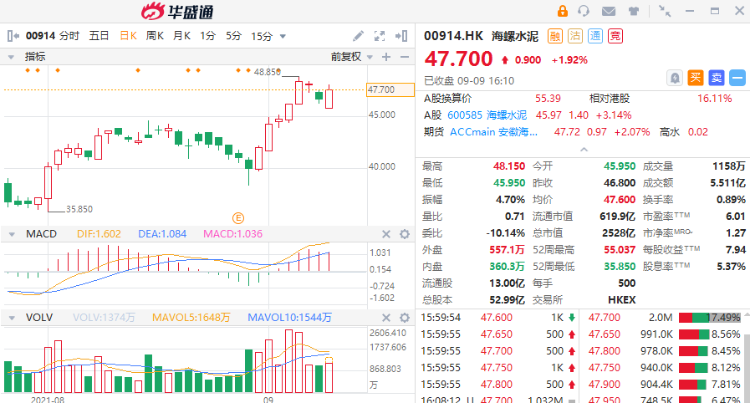750x403 pixels.
Task: Click the orange 买 buy button
Action: [695, 77]
